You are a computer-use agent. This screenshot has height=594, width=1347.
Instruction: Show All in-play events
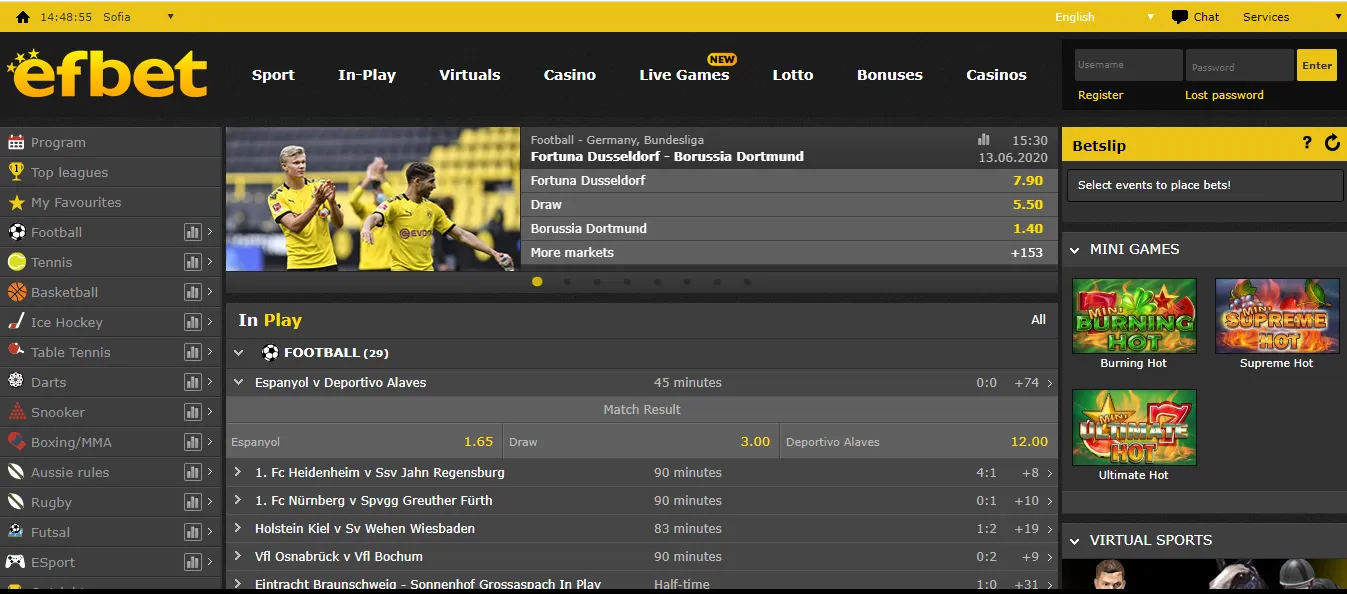(x=1038, y=320)
